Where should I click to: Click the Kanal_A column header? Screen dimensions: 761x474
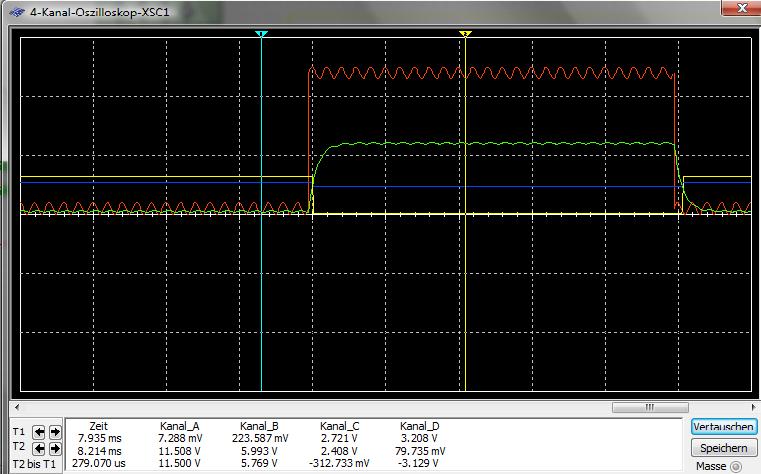point(180,426)
